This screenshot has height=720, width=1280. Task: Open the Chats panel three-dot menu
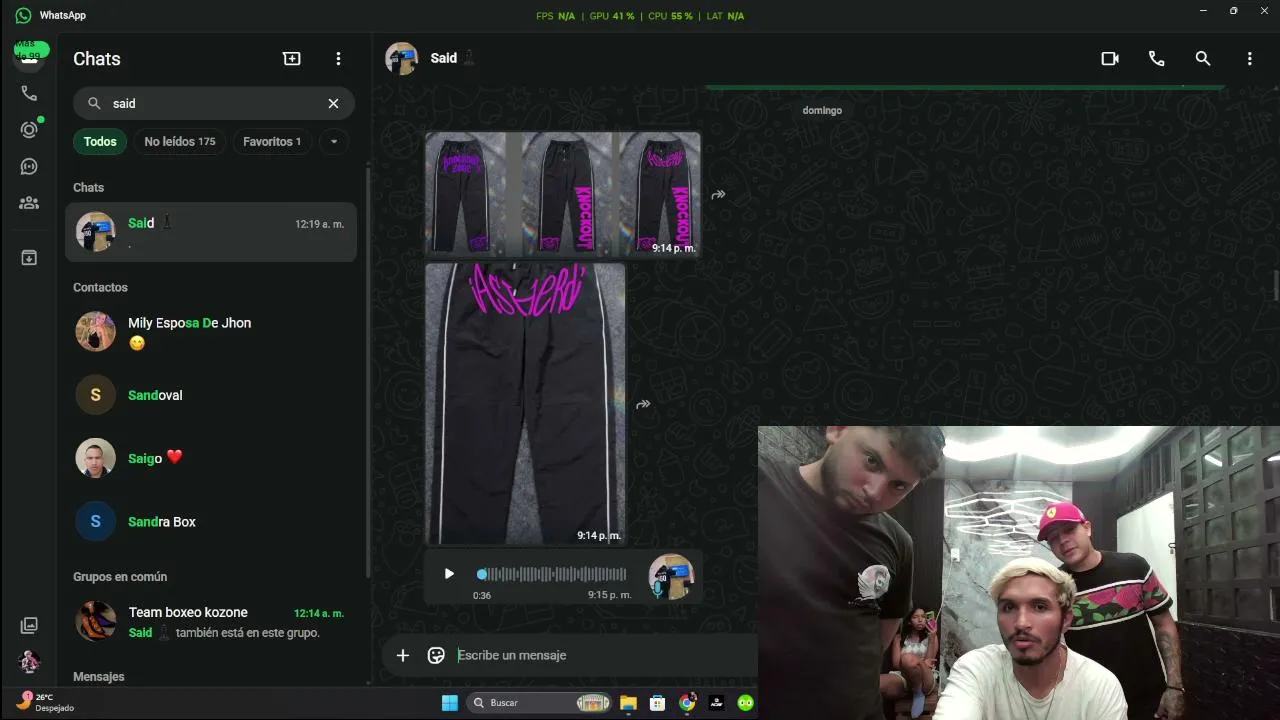[x=339, y=59]
